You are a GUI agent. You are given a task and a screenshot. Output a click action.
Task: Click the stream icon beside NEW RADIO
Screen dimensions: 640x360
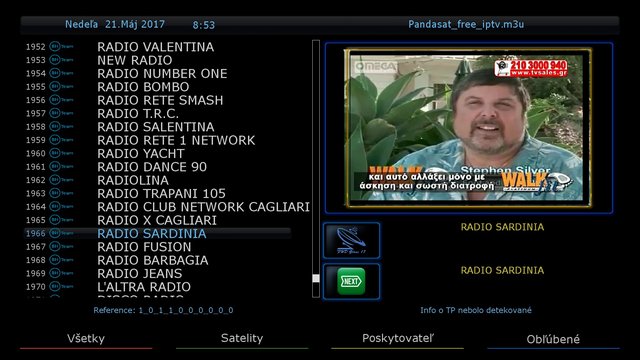(x=61, y=60)
